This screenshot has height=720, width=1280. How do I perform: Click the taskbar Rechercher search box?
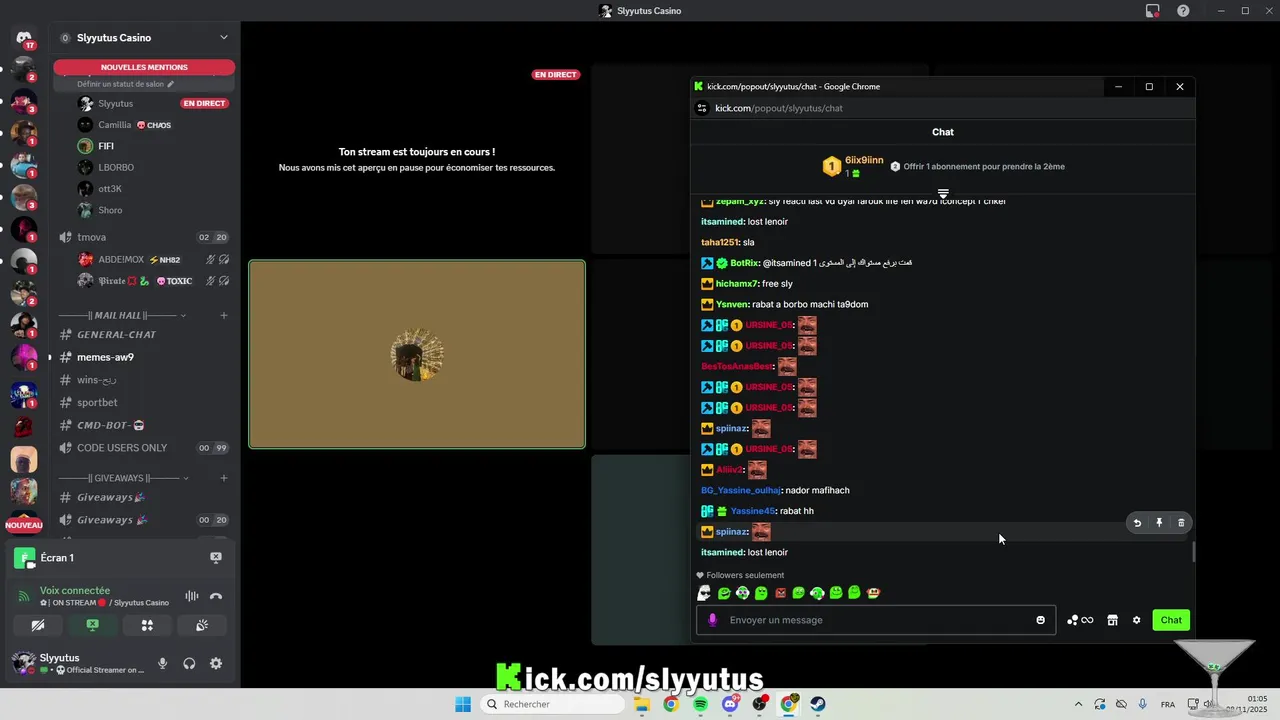tap(553, 704)
